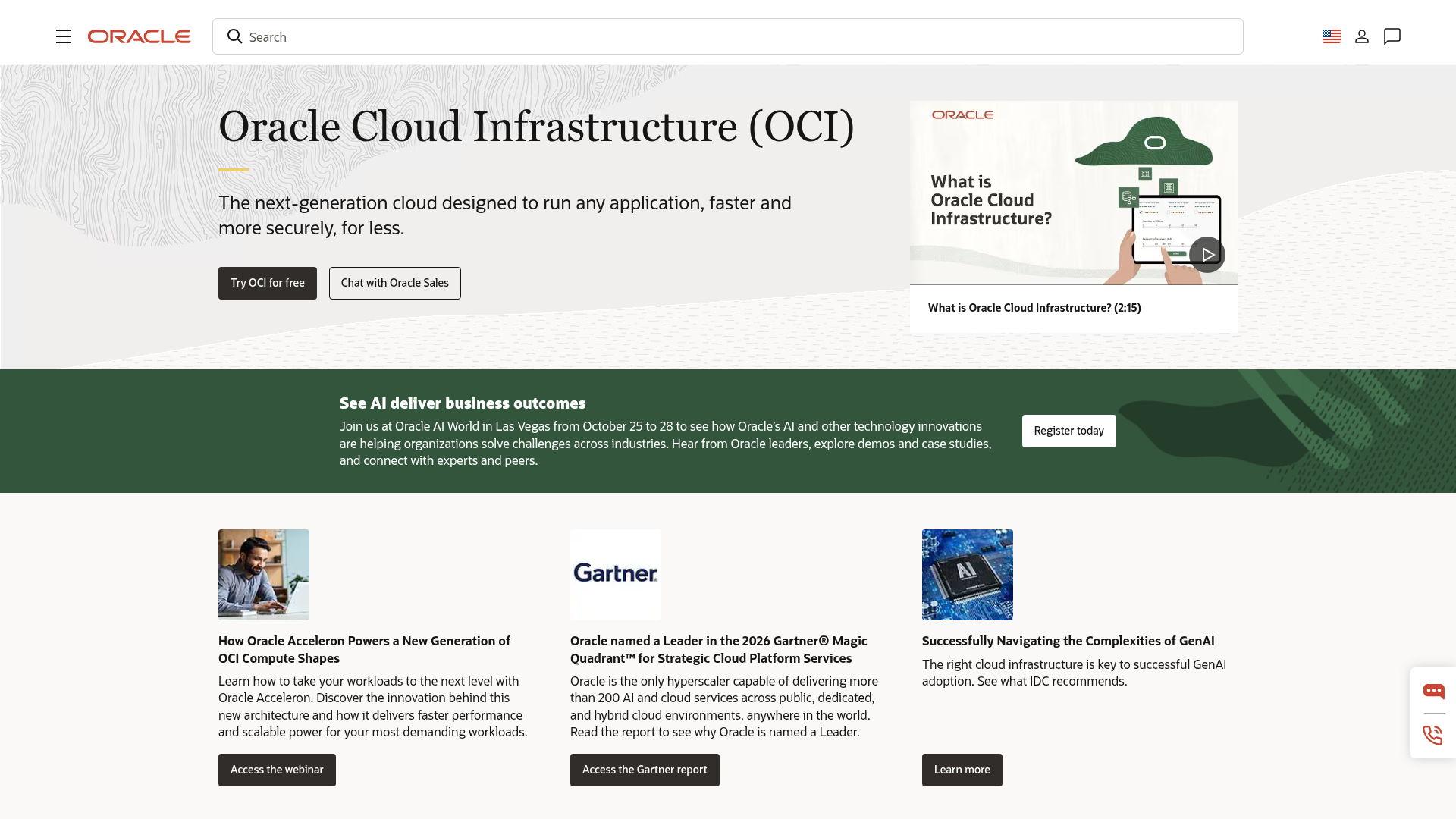1456x819 pixels.
Task: Open country selector via US flag icon
Action: coord(1332,36)
